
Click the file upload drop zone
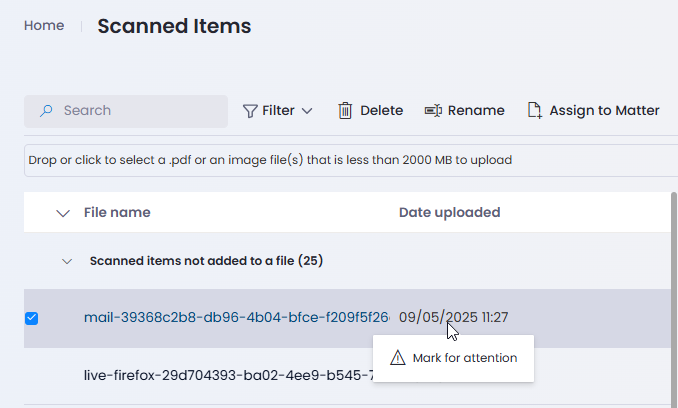(x=351, y=160)
